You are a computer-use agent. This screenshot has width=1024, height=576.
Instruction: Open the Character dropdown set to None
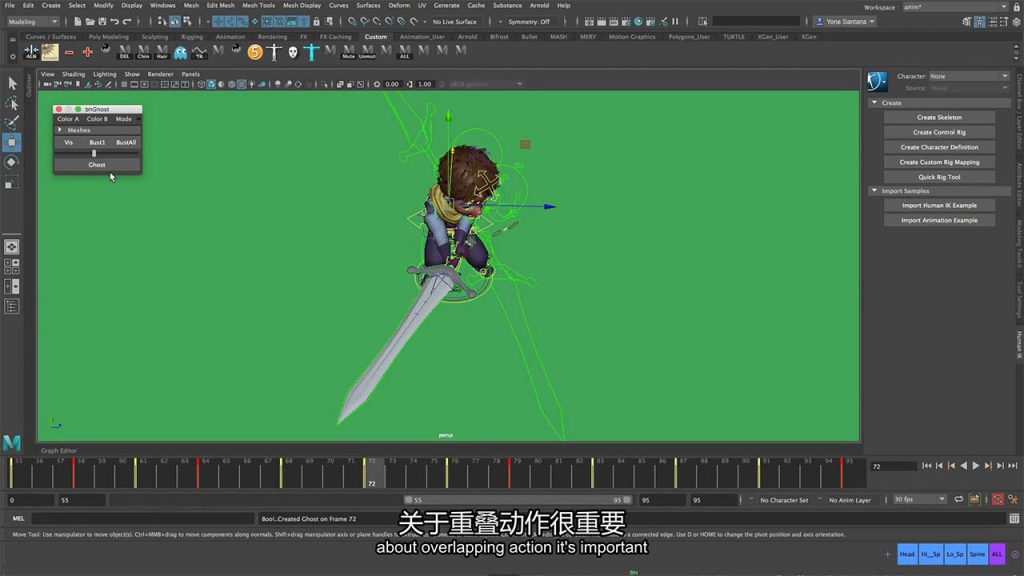pyautogui.click(x=969, y=76)
